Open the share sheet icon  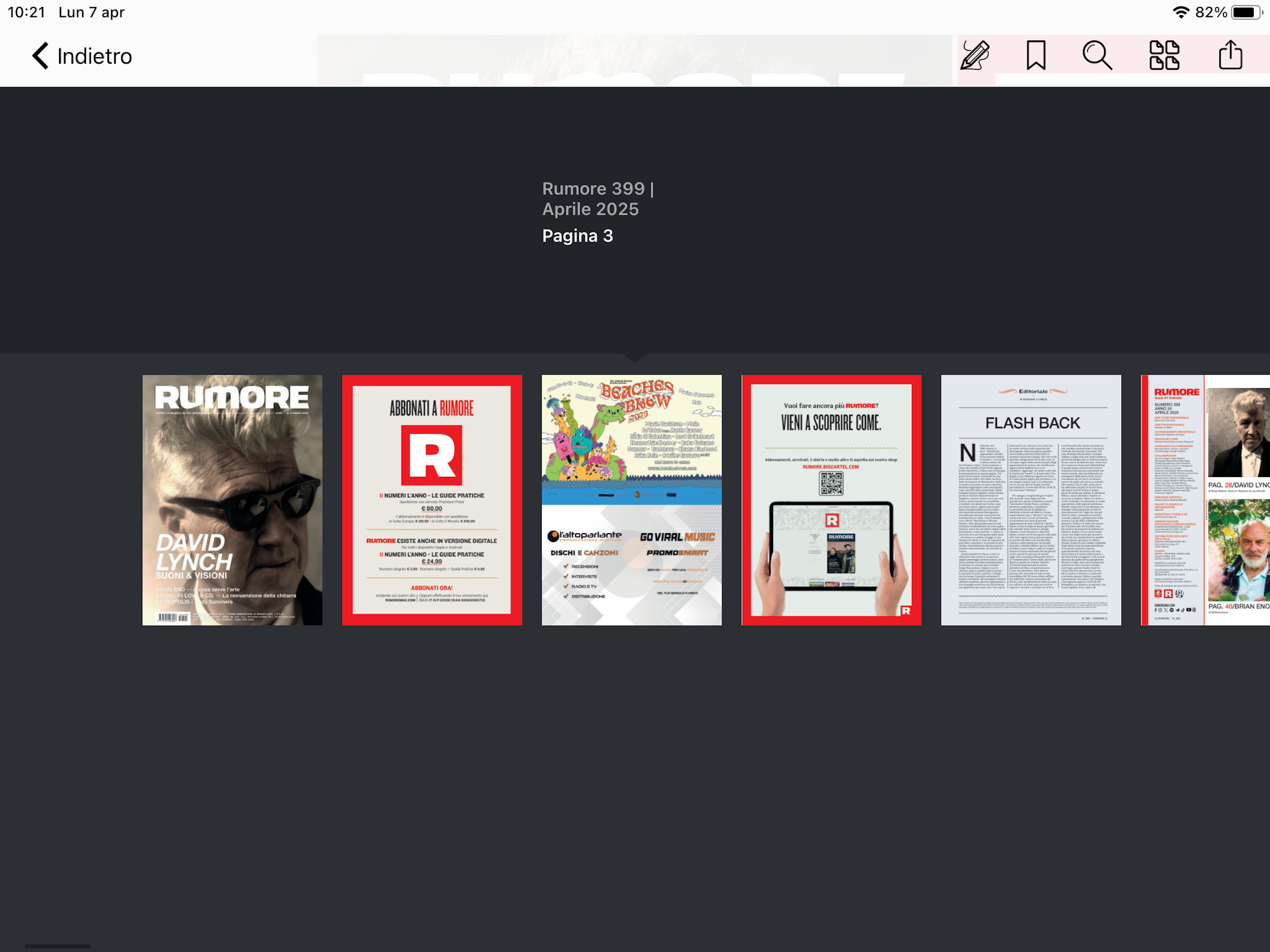1230,54
